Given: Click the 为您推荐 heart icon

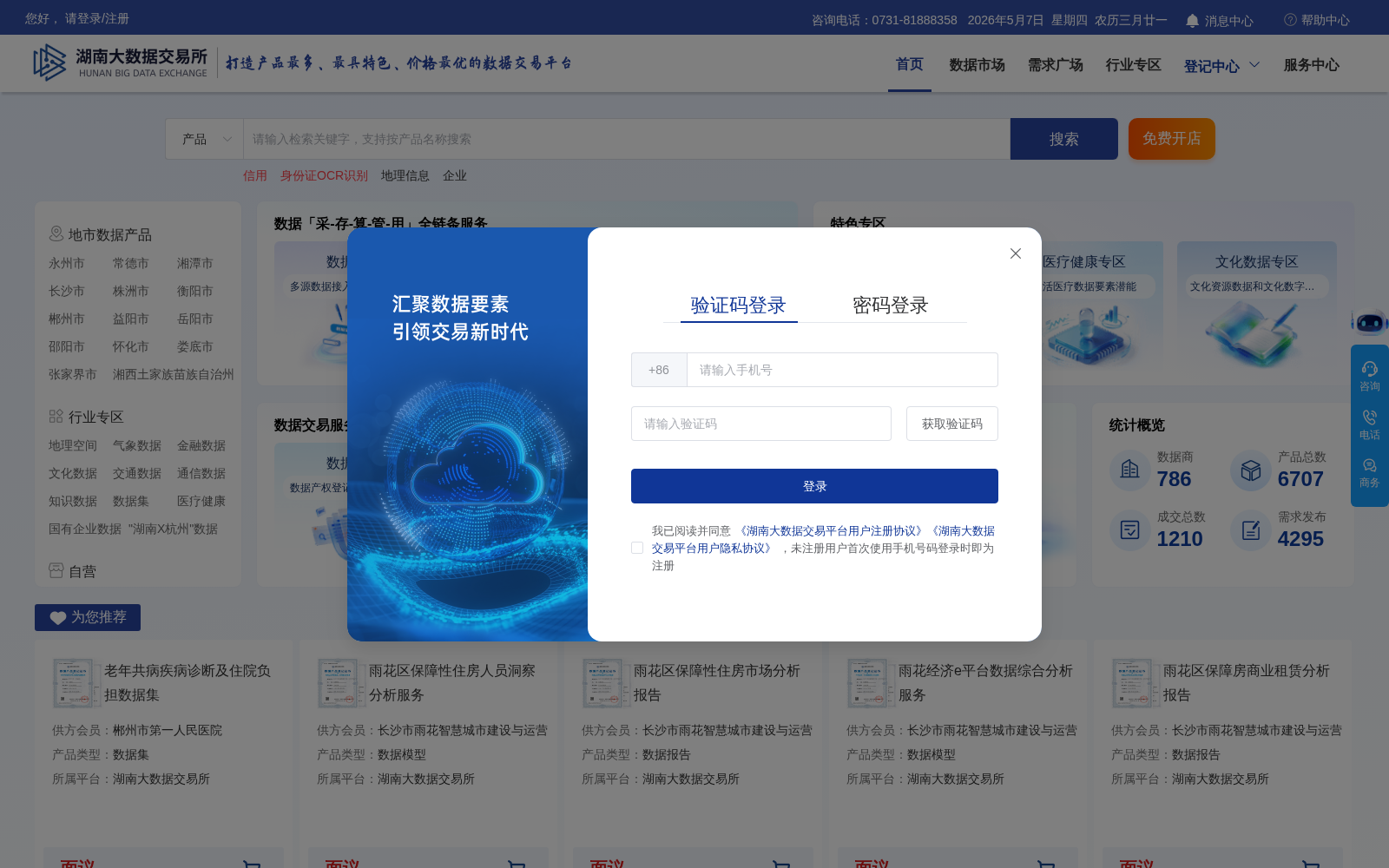Looking at the screenshot, I should (58, 618).
